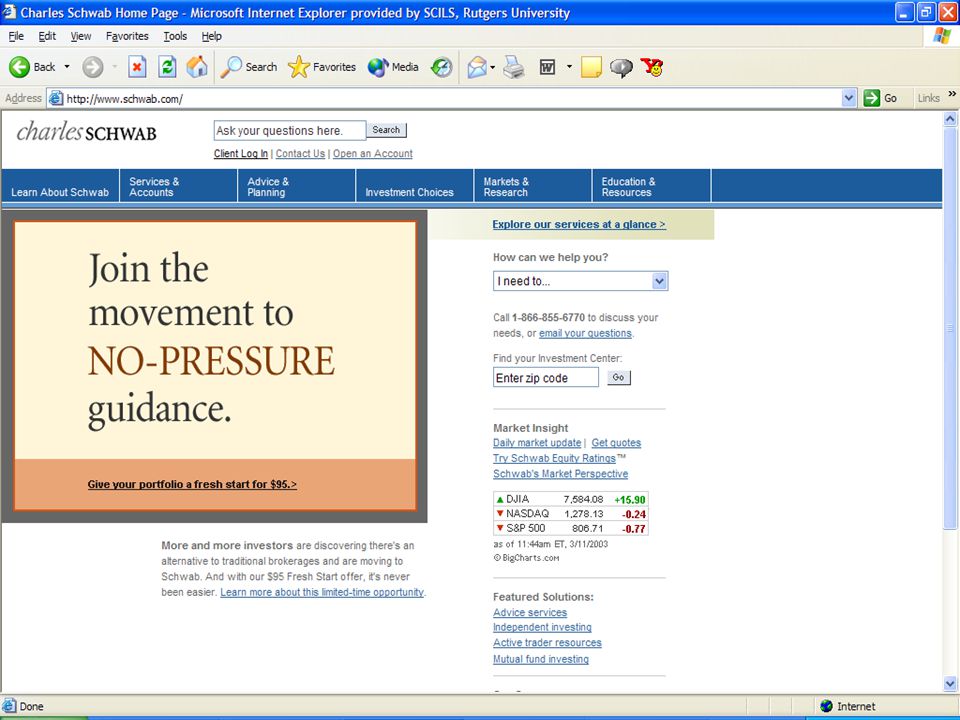This screenshot has height=720, width=960.
Task: Select the Investment Choices tab
Action: (x=415, y=186)
